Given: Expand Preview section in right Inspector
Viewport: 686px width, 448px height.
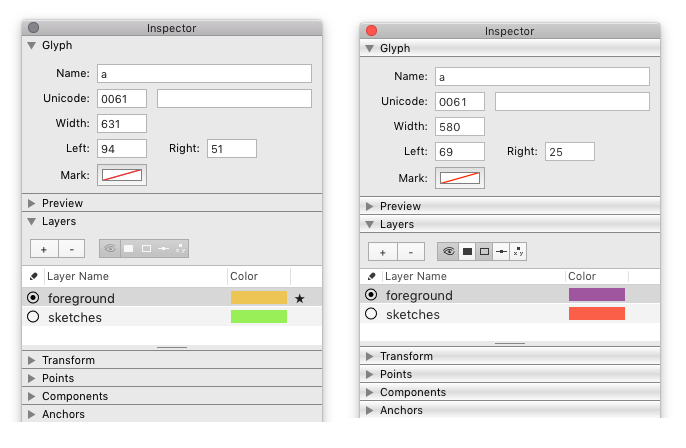Looking at the screenshot, I should click(370, 206).
